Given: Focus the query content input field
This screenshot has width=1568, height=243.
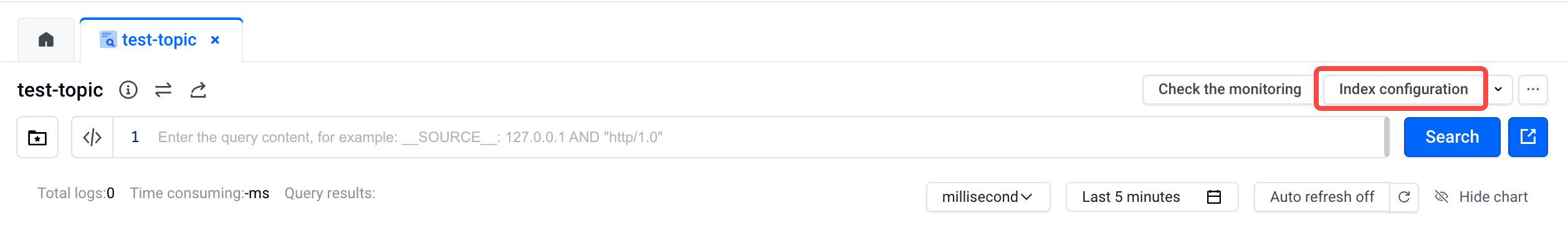Looking at the screenshot, I should (x=748, y=137).
